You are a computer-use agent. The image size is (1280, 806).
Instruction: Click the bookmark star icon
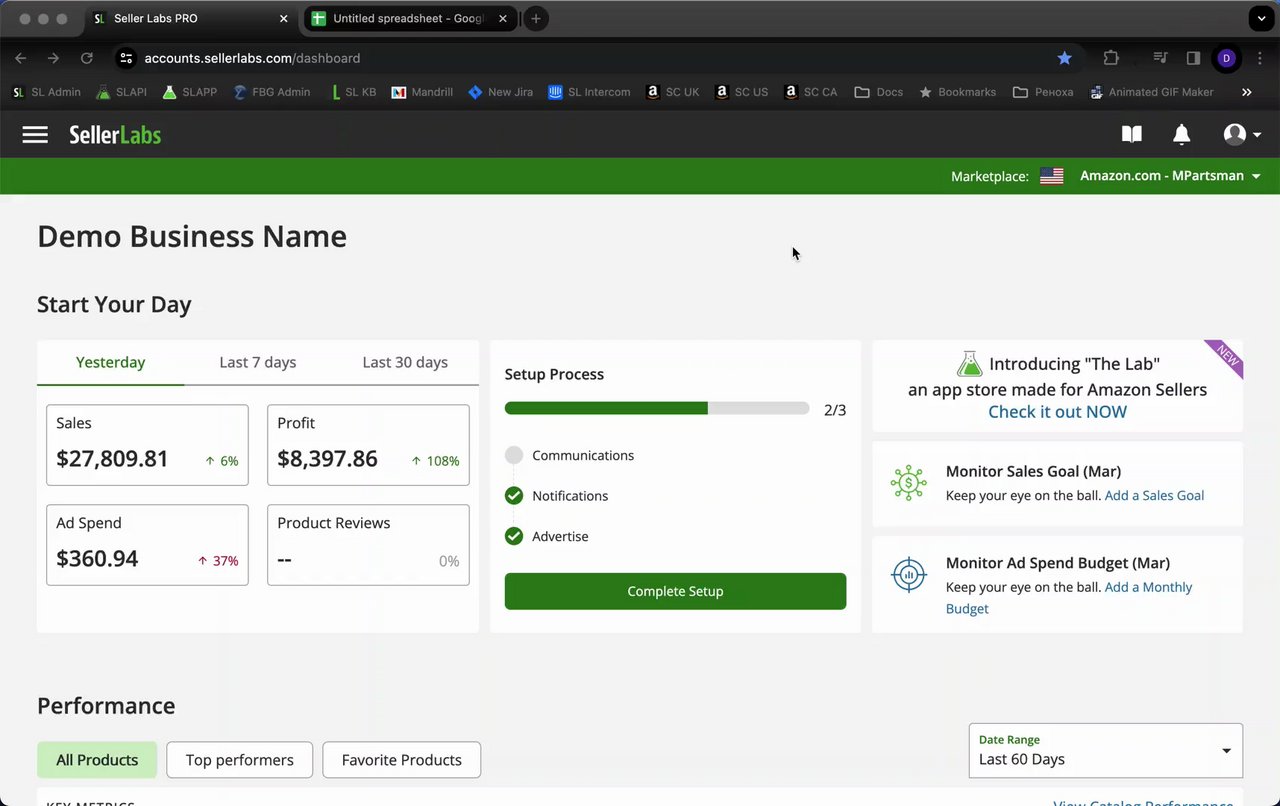[x=1065, y=58]
